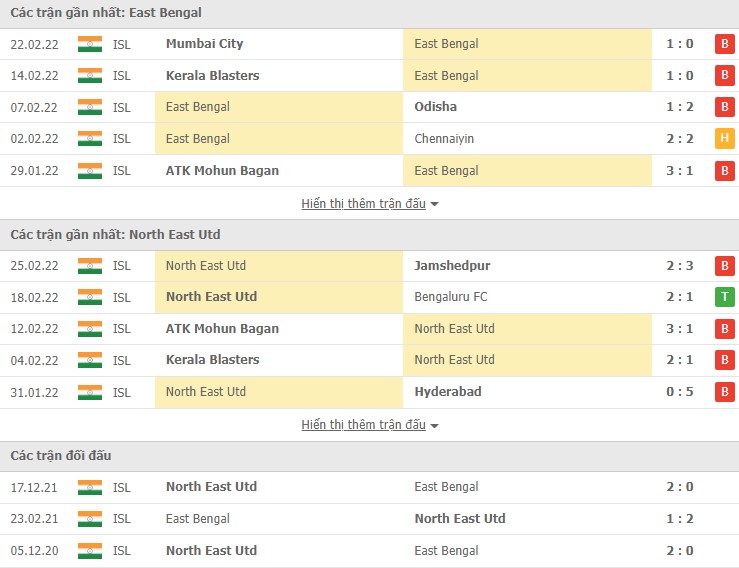This screenshot has height=568, width=739.
Task: Click score 2 : 2 for Chennaiyin match
Action: 679,139
